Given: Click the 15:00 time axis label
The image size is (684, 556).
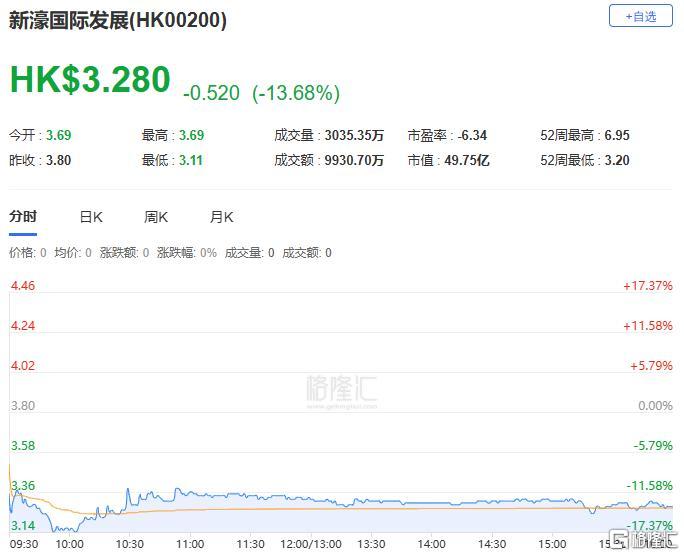Looking at the screenshot, I should 552,544.
